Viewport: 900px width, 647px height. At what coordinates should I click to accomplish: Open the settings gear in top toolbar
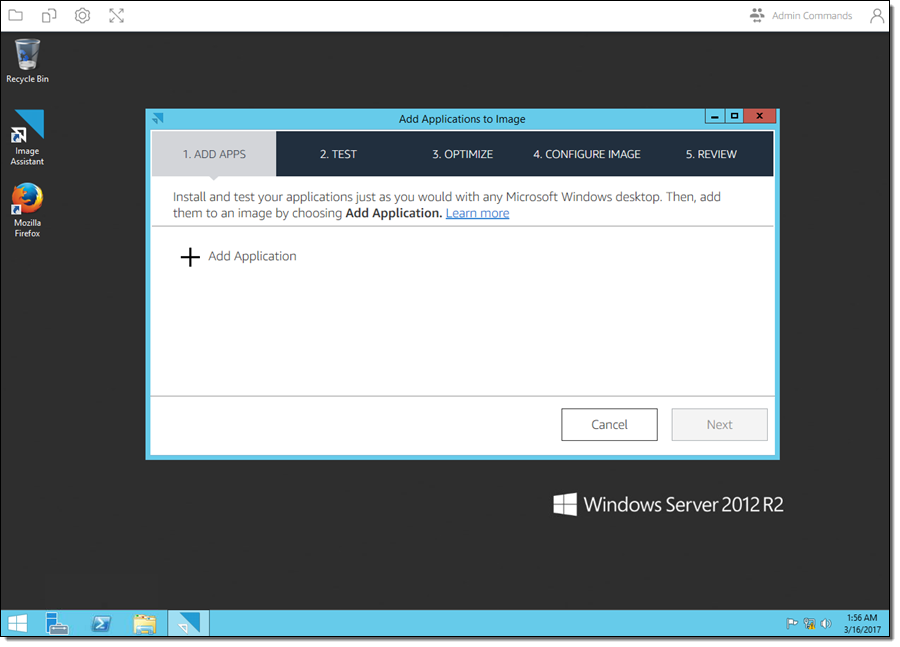click(83, 16)
